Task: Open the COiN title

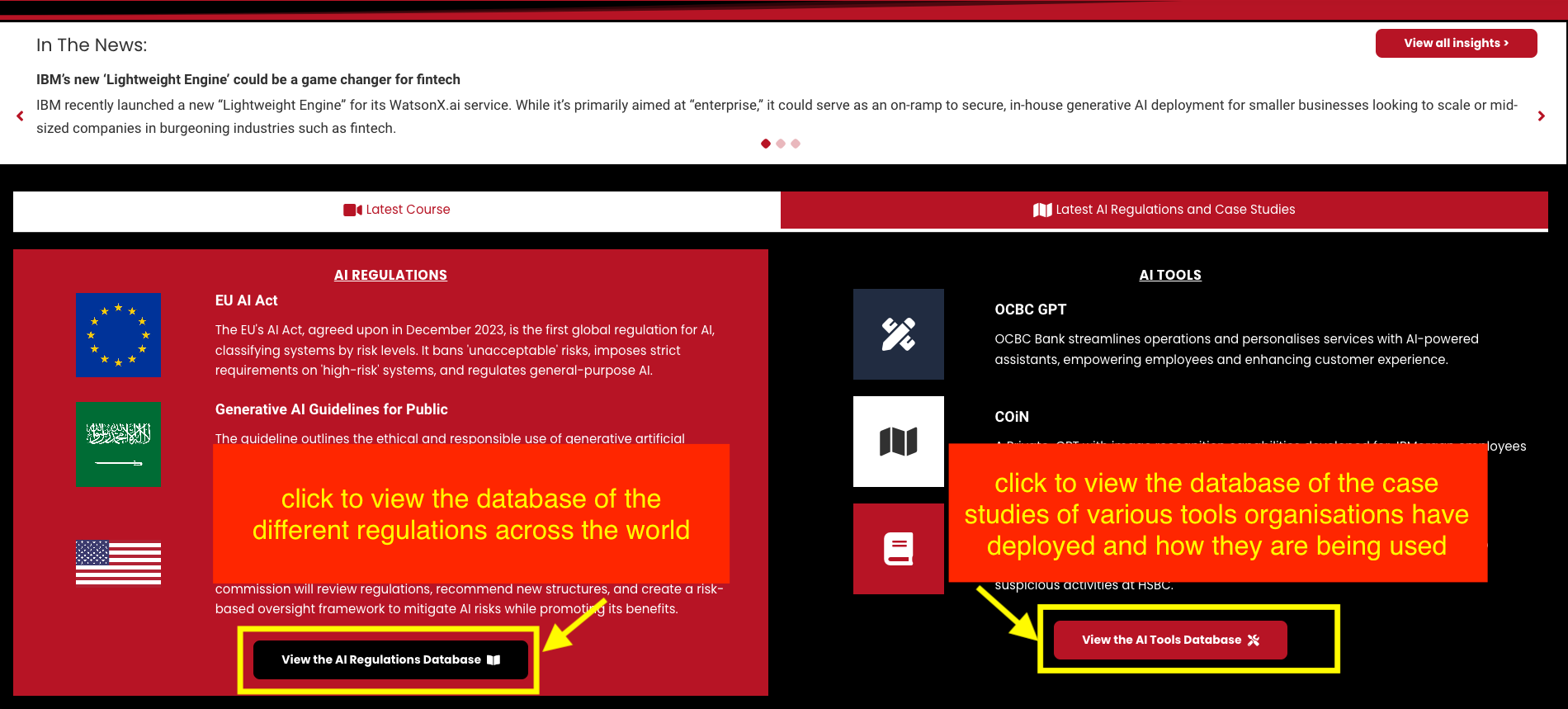Action: pyautogui.click(x=1012, y=417)
